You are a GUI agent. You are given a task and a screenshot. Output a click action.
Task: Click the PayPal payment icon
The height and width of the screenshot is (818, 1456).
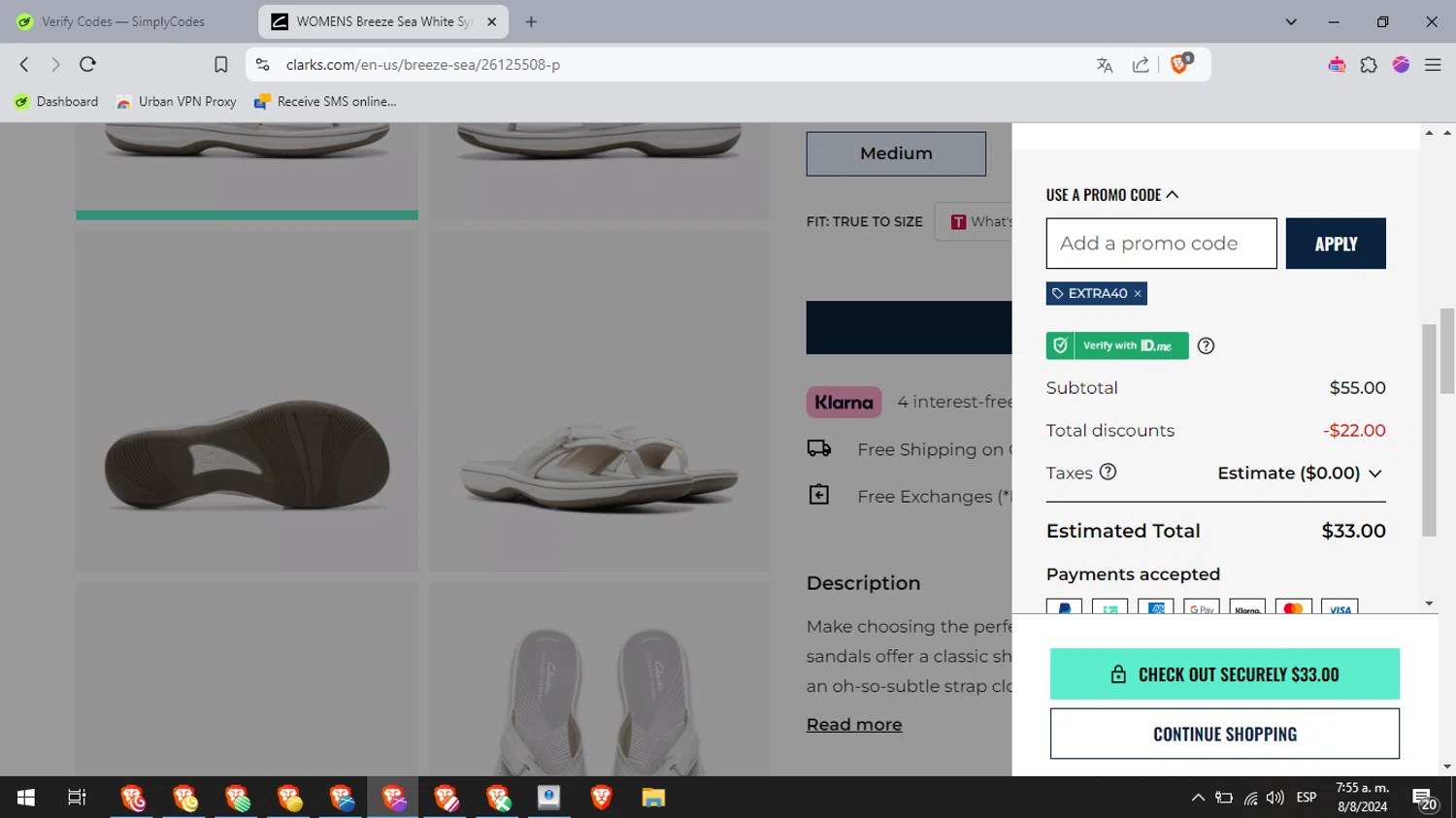coord(1064,607)
